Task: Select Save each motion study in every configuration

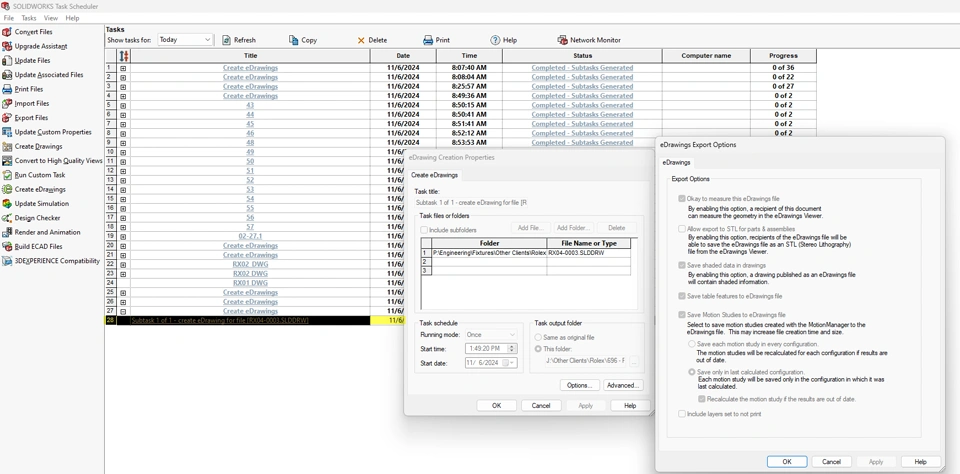Action: 692,344
